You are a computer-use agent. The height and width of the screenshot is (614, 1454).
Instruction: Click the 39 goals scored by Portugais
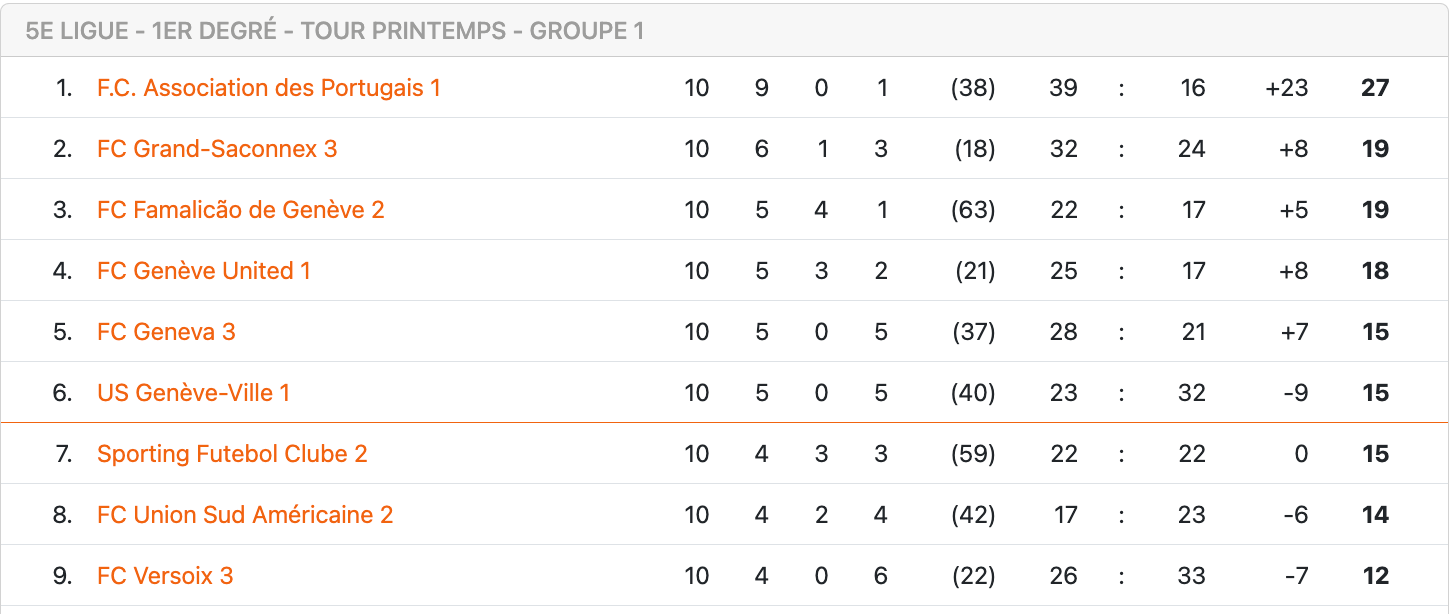click(1063, 88)
